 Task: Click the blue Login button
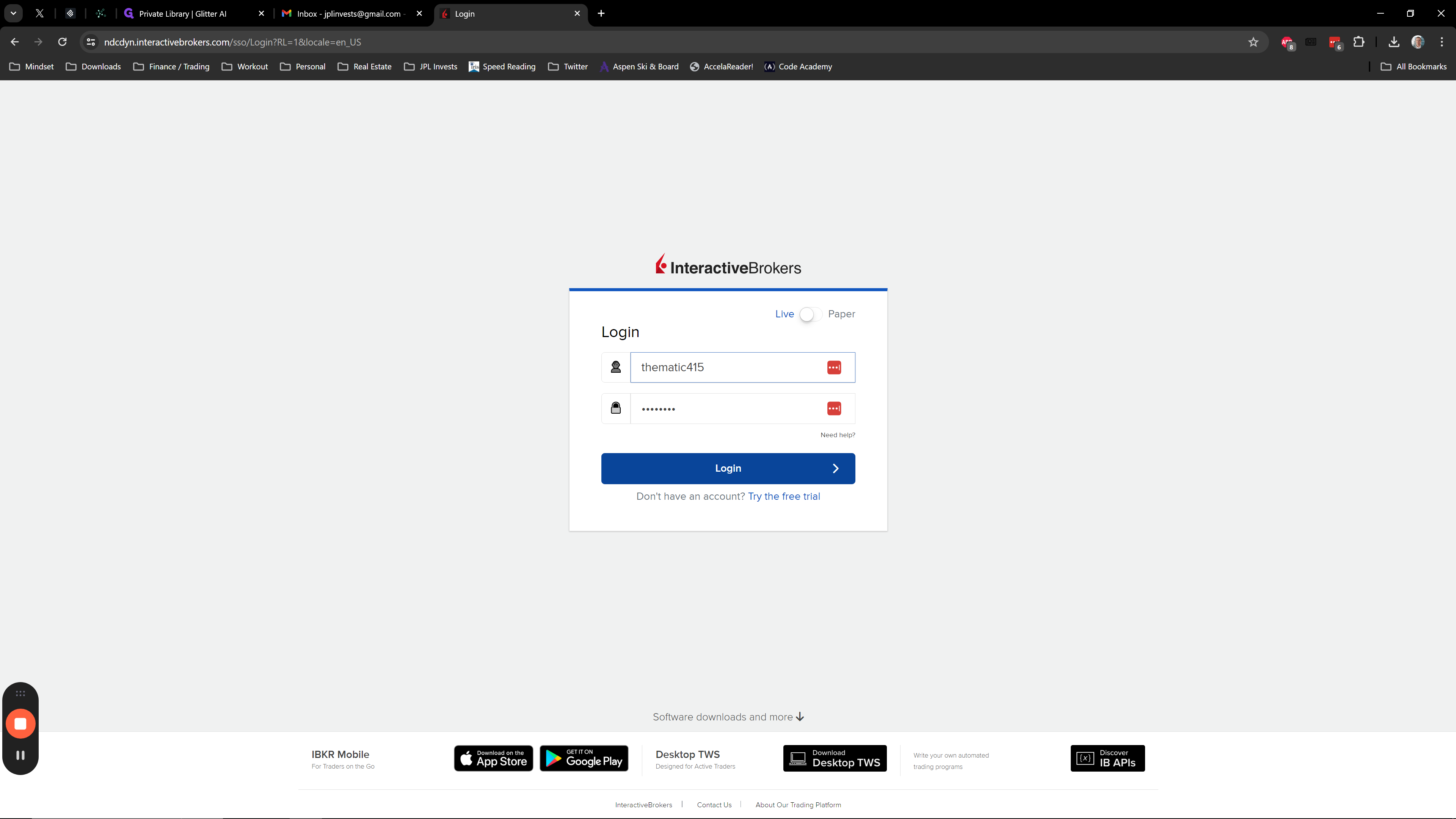pyautogui.click(x=728, y=468)
